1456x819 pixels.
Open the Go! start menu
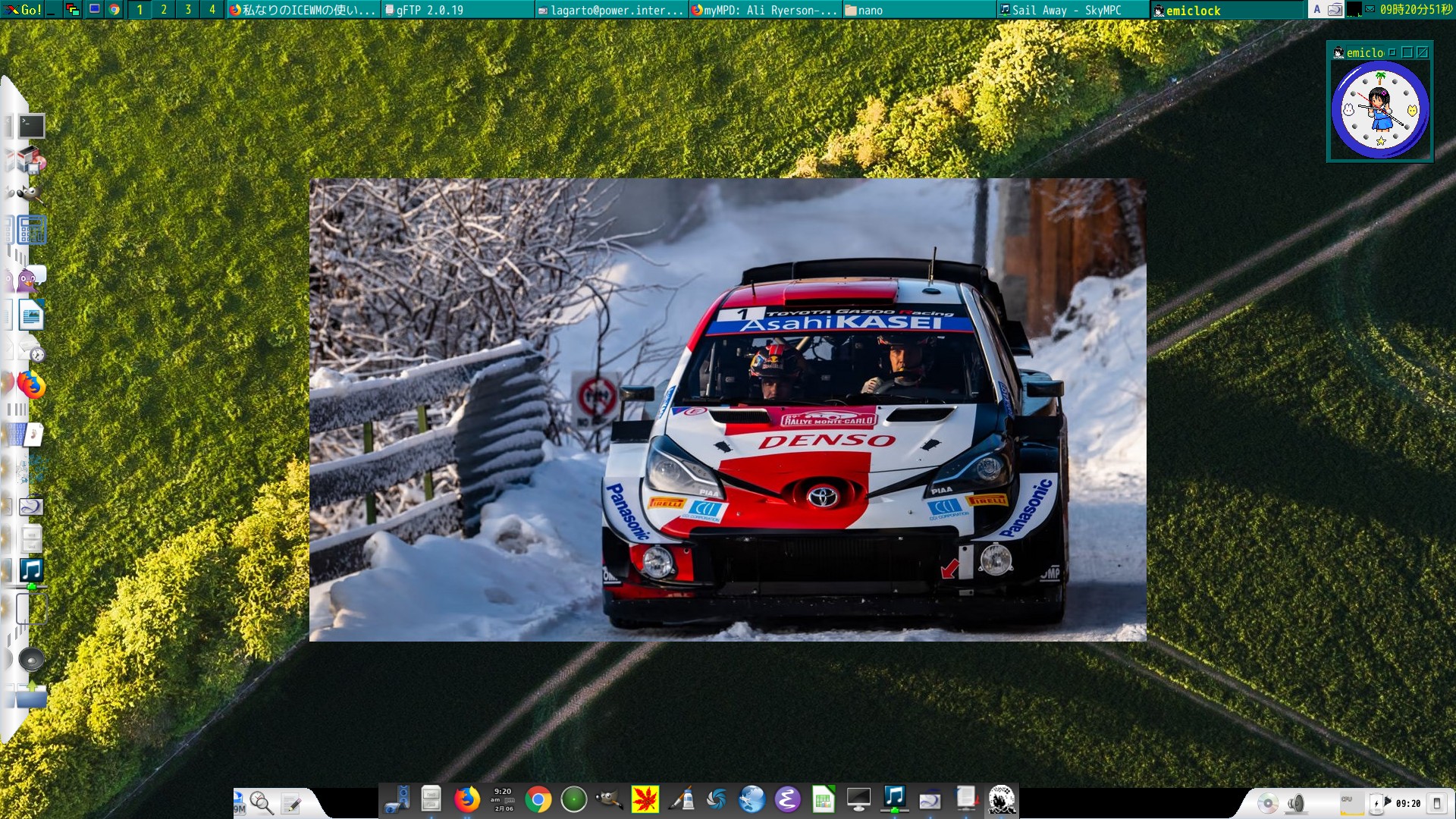[23, 10]
